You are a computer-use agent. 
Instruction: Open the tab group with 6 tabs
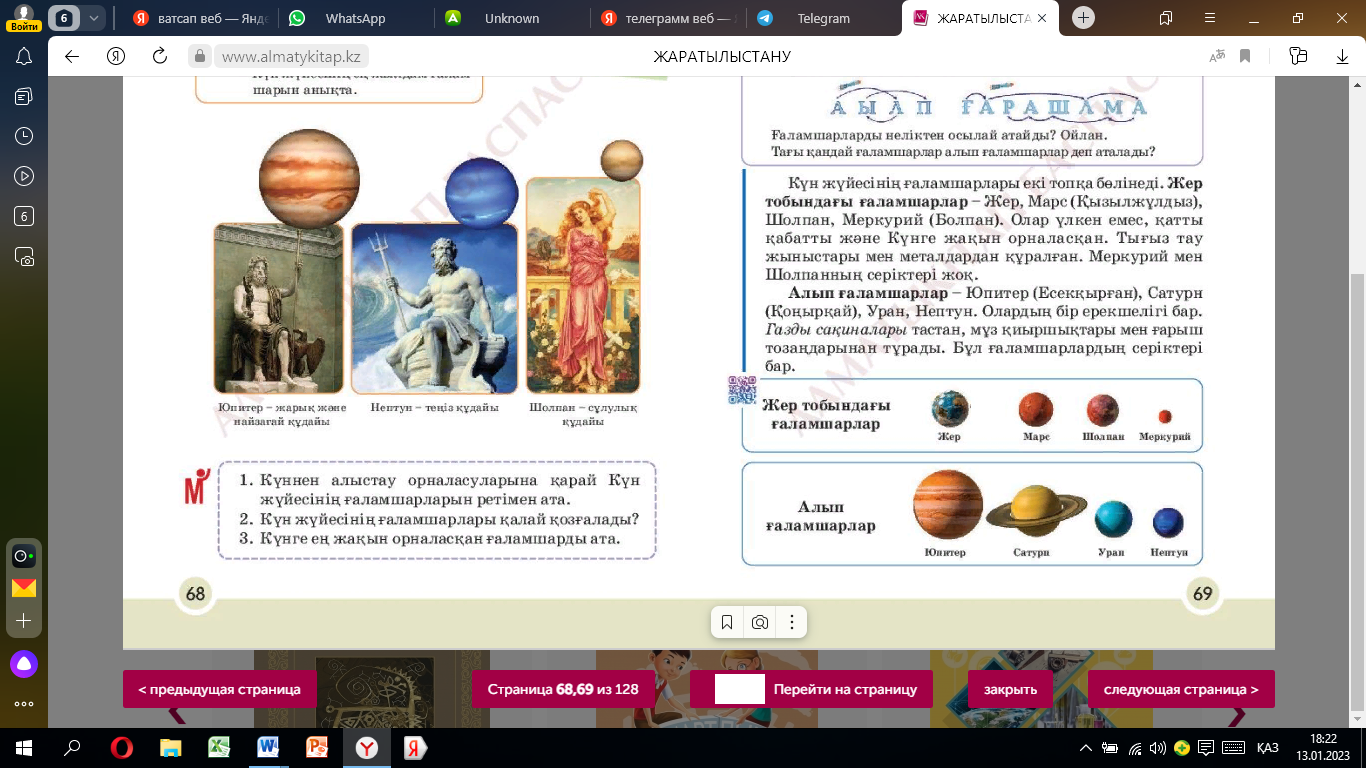[x=65, y=18]
